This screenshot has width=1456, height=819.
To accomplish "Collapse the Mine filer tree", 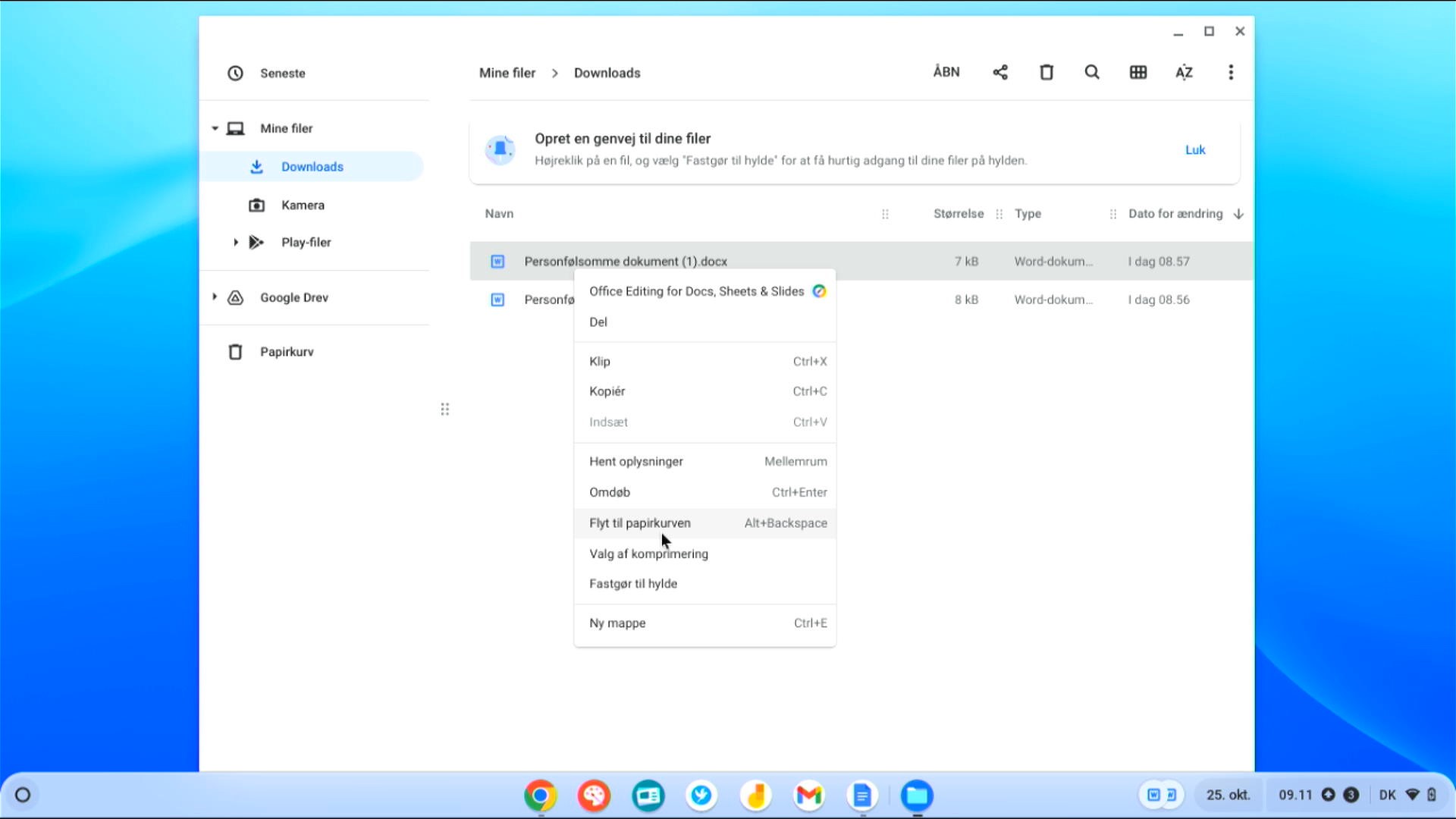I will click(x=215, y=128).
